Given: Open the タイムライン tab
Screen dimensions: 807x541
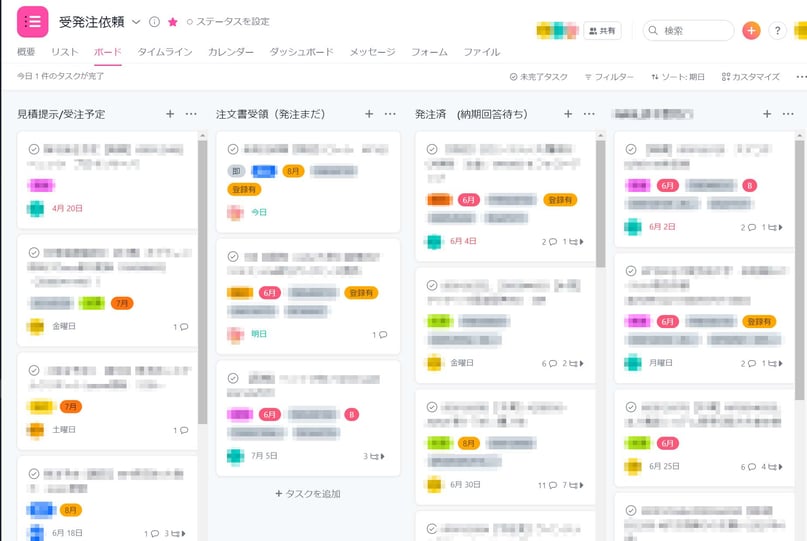Looking at the screenshot, I should coord(165,52).
